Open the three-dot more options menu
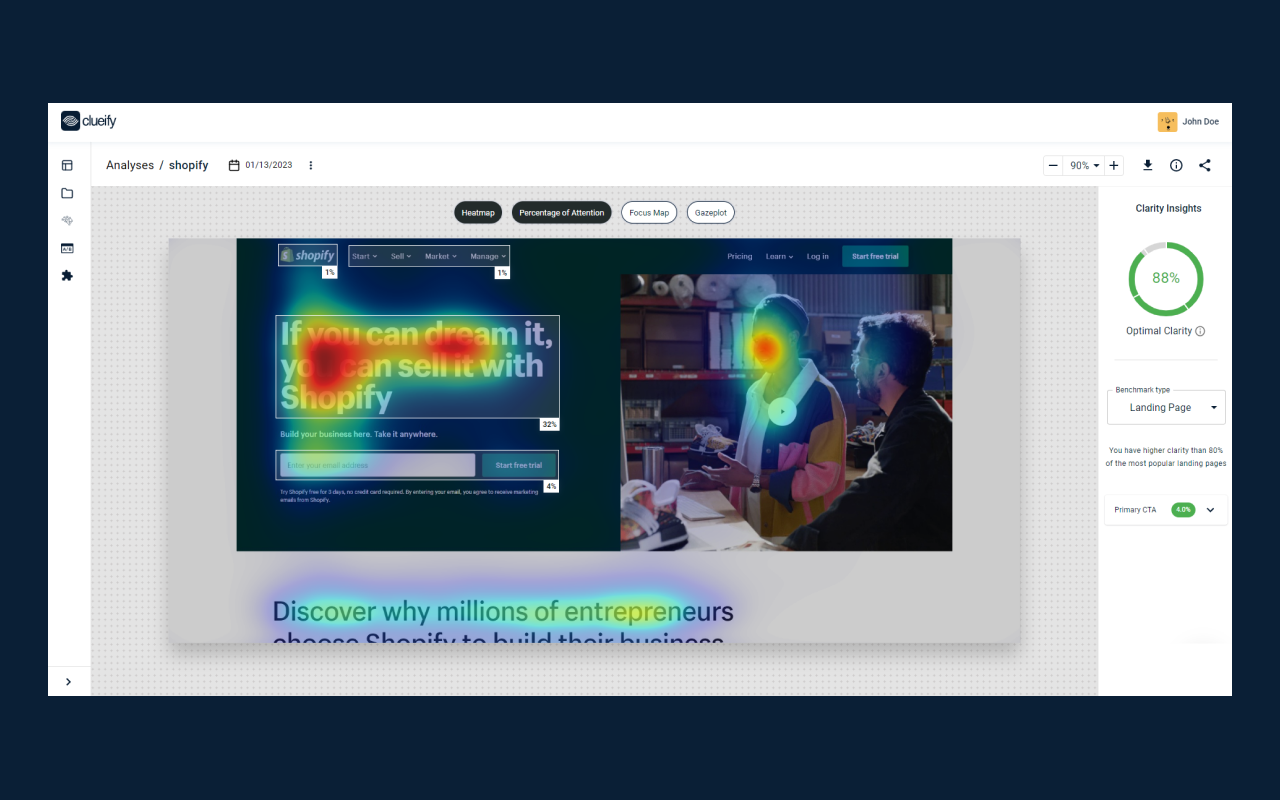 pos(311,165)
